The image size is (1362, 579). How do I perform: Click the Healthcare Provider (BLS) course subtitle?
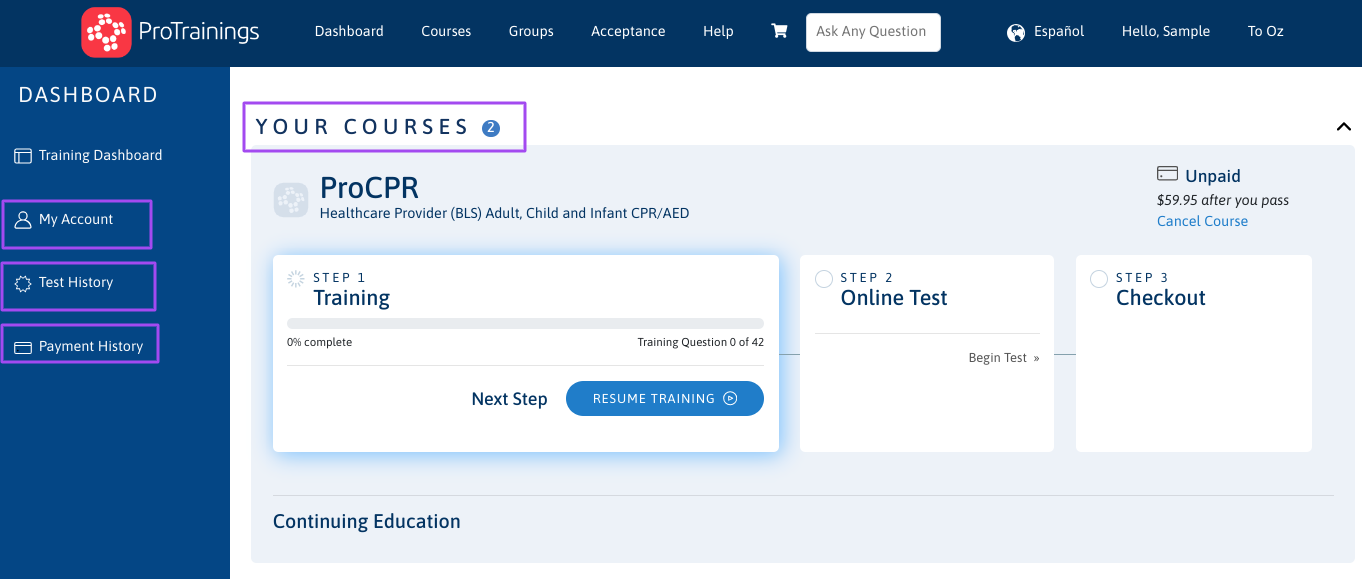point(504,213)
